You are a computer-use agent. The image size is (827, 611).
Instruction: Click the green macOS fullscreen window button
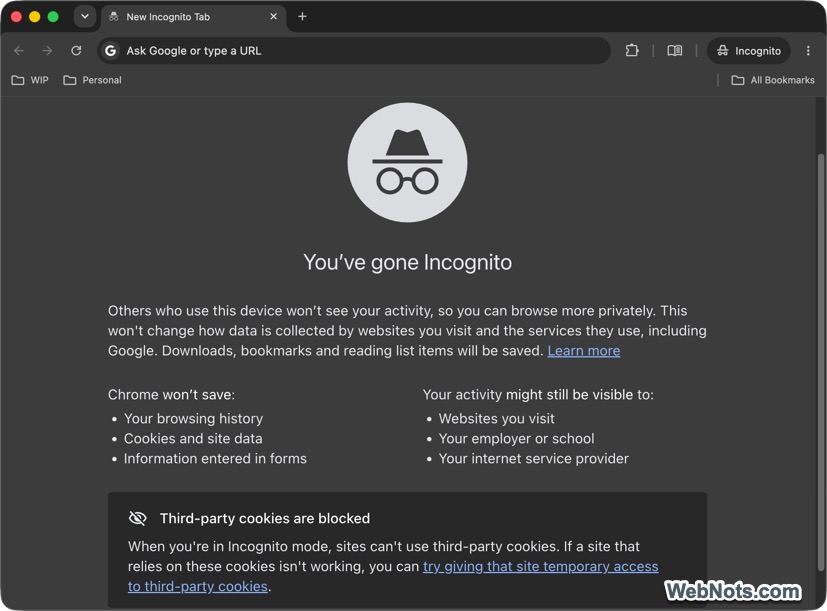pos(53,16)
